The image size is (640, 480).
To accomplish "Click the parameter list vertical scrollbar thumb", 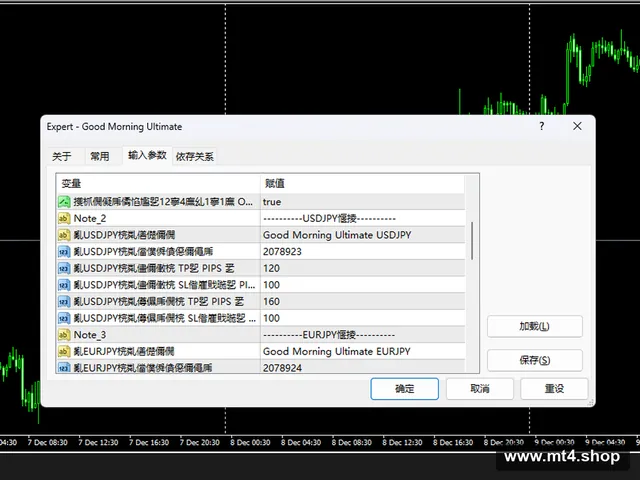I will tap(472, 241).
